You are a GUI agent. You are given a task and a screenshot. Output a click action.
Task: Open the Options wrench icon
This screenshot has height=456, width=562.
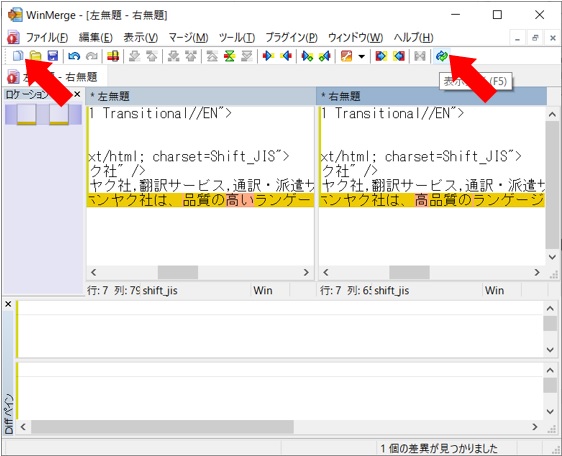[346, 56]
